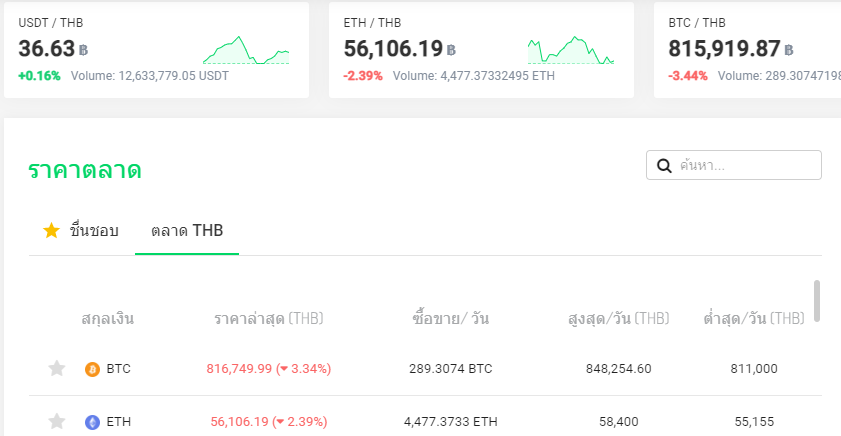
Task: Select the ตลาด THB tab
Action: click(187, 231)
